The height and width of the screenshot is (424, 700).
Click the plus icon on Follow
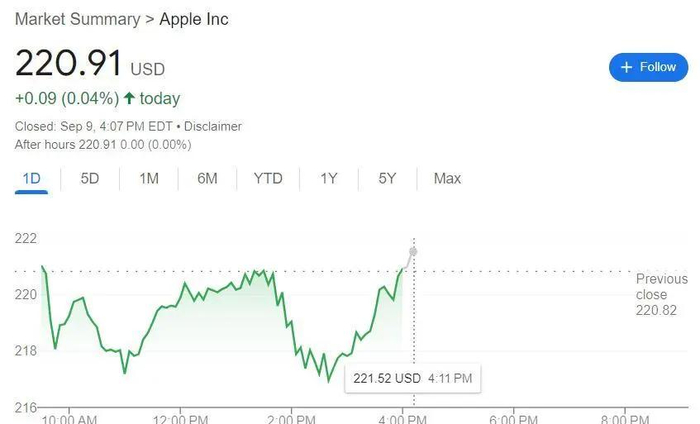(627, 67)
